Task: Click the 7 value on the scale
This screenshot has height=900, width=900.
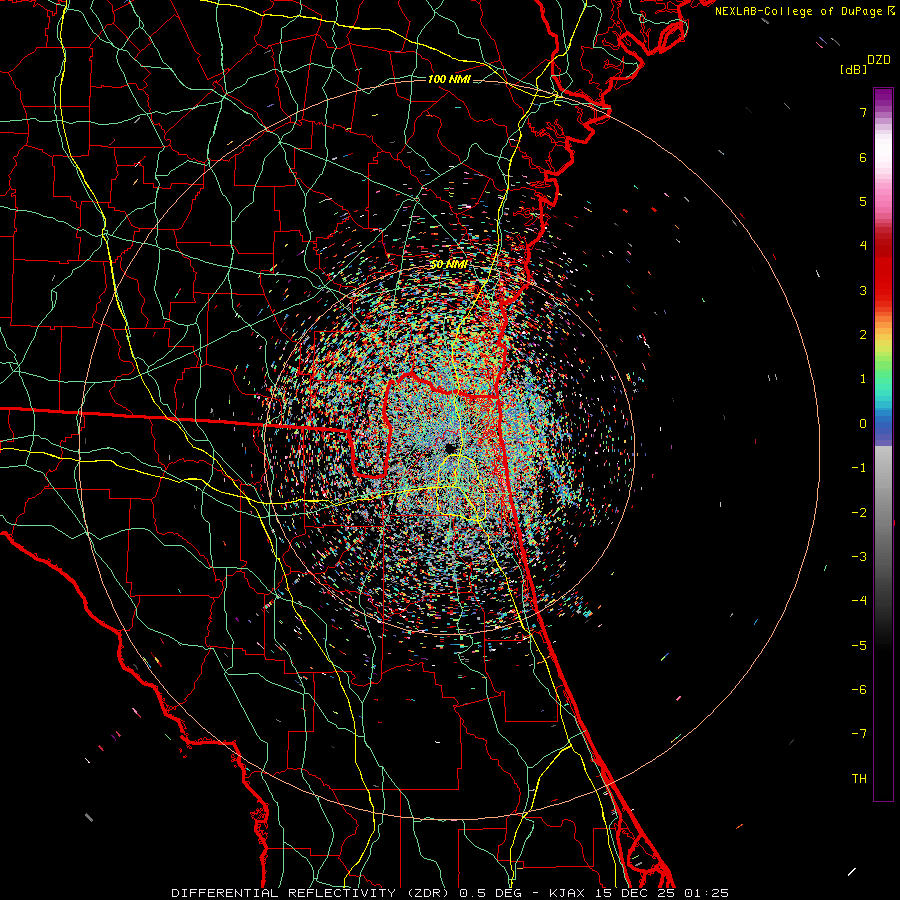Action: (x=863, y=112)
